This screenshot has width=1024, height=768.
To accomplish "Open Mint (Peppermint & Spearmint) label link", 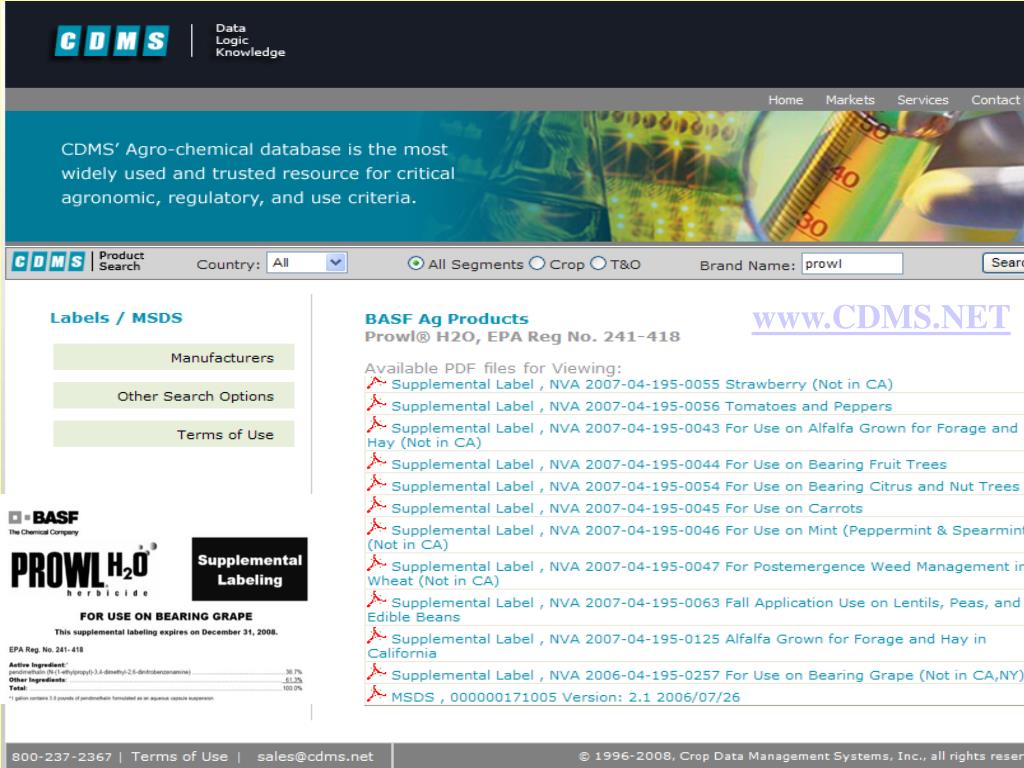I will coord(695,537).
